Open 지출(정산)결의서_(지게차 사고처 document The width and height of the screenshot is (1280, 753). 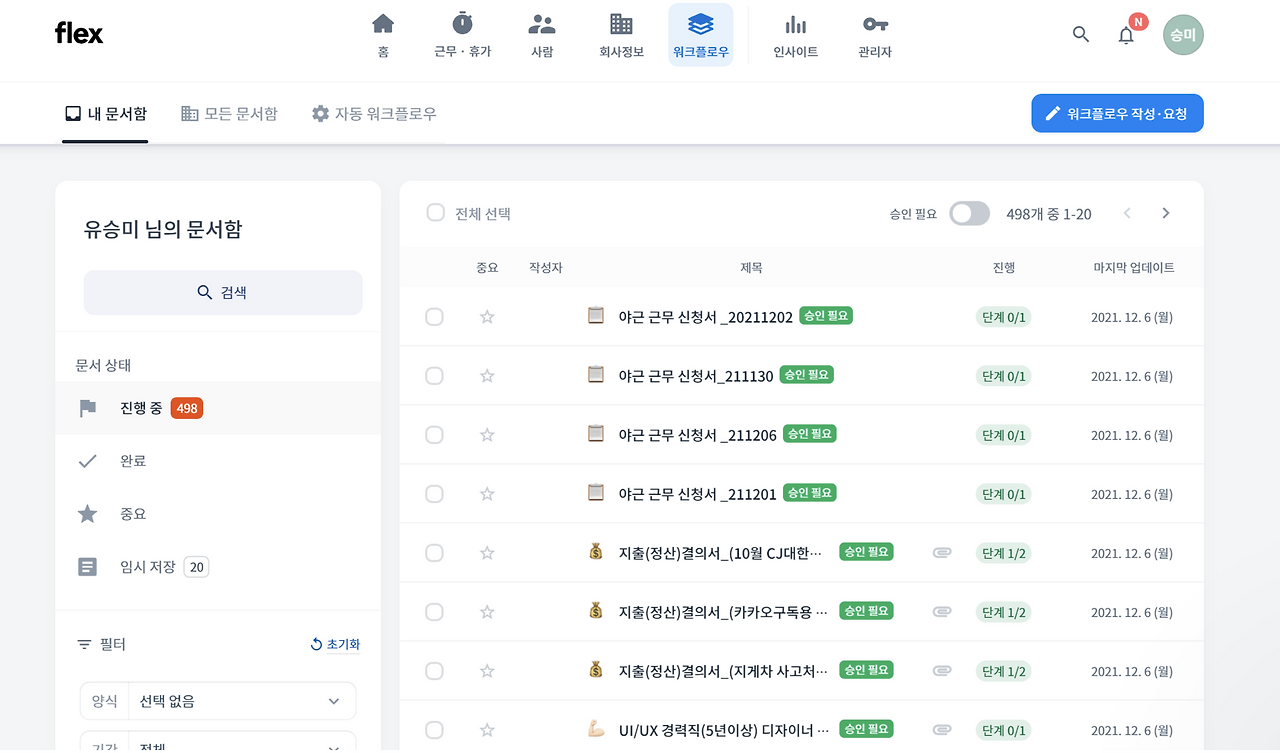pyautogui.click(x=724, y=671)
